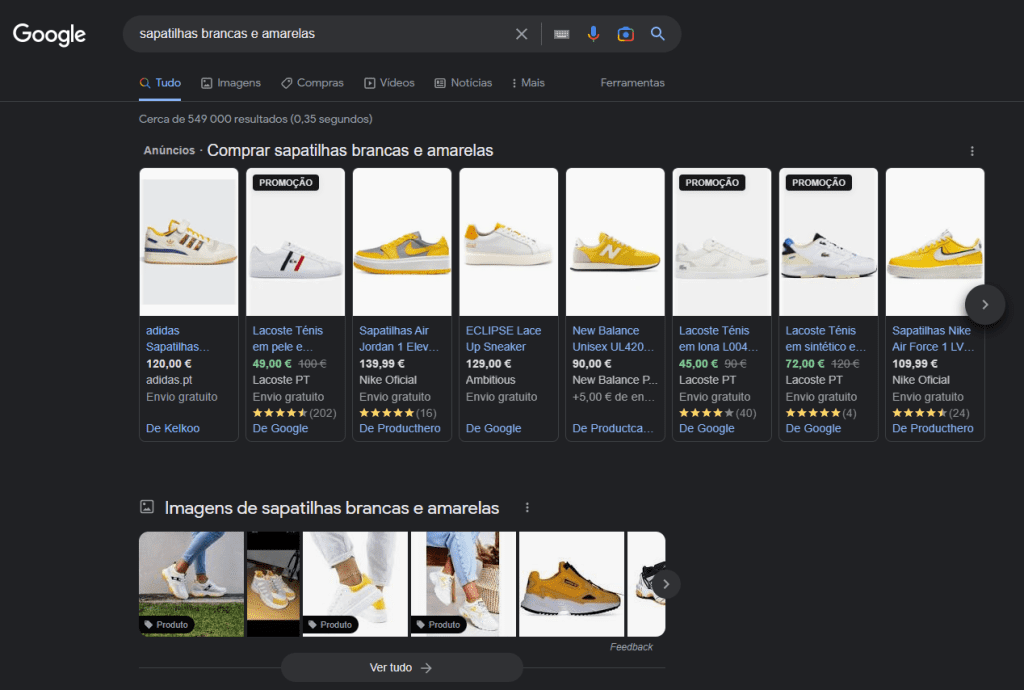The height and width of the screenshot is (690, 1024).
Task: Click the (202) star rating
Action: (x=295, y=413)
